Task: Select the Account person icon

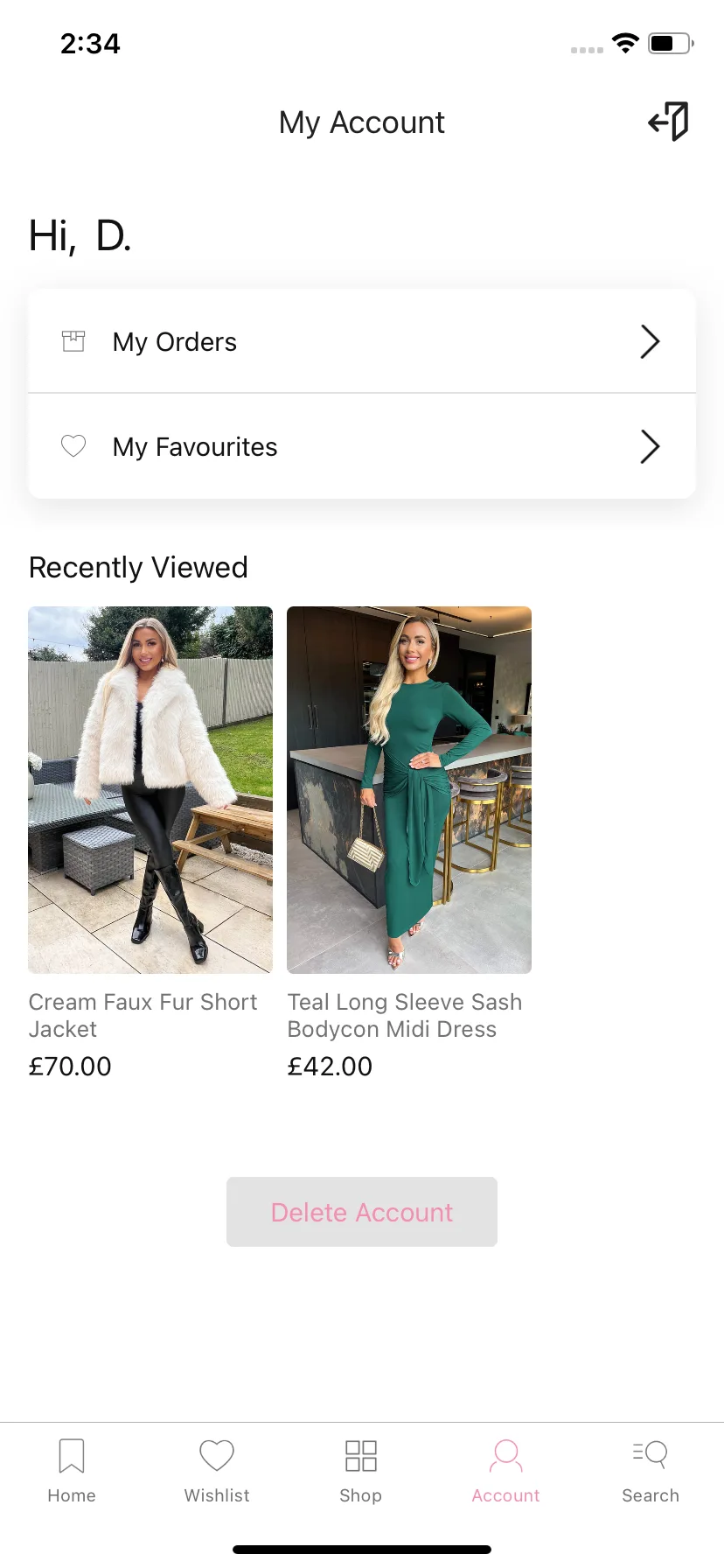Action: click(x=506, y=1456)
